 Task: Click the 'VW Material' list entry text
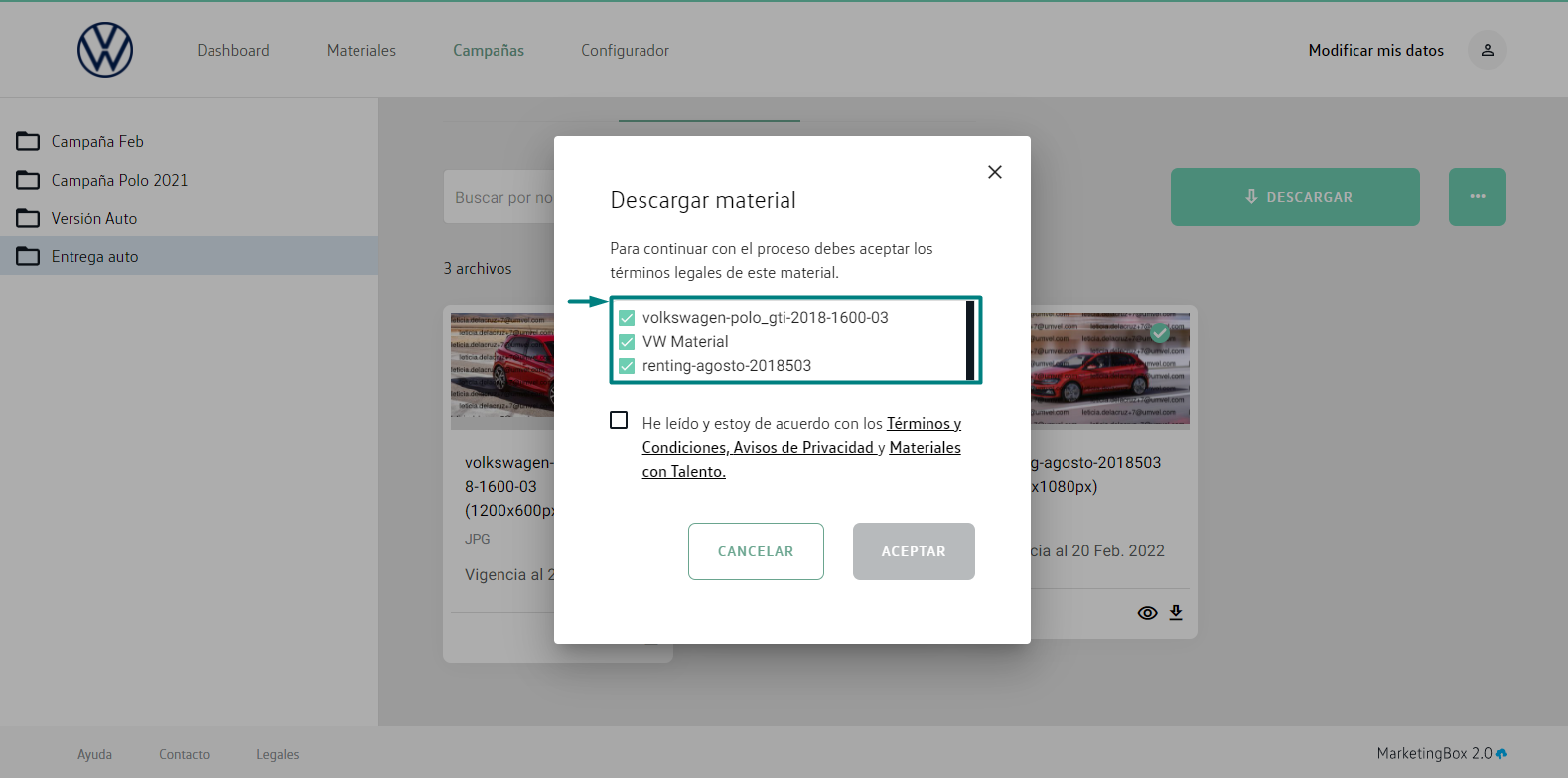[x=685, y=342]
